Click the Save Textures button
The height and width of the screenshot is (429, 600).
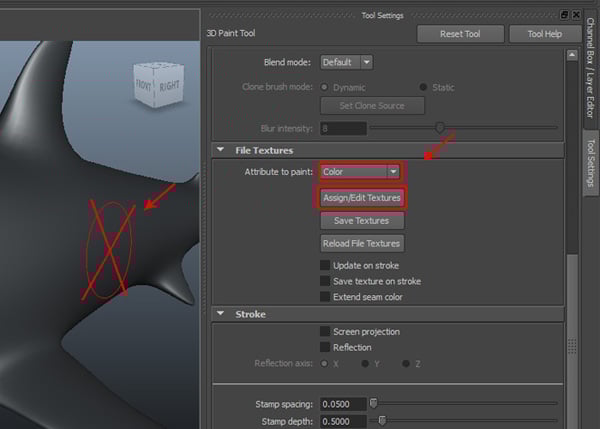(361, 221)
